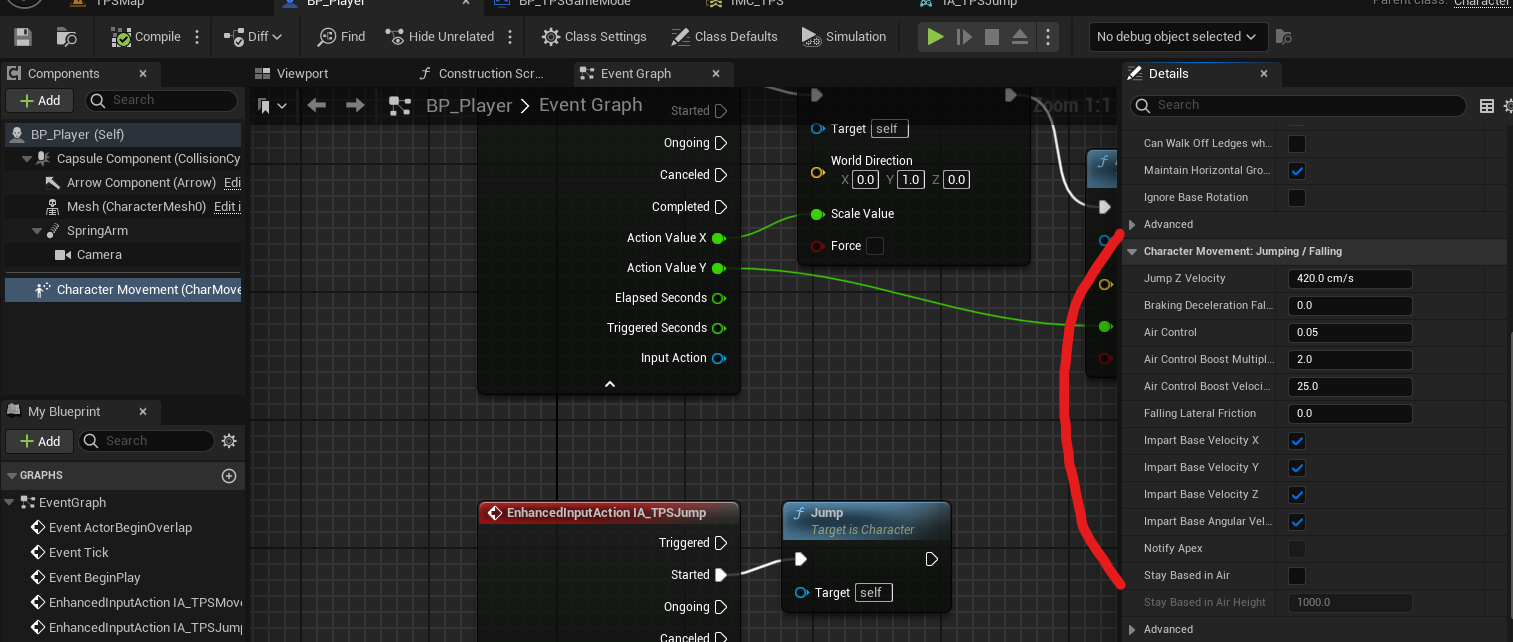Select the Jump function node header
The image size is (1513, 642).
click(866, 520)
